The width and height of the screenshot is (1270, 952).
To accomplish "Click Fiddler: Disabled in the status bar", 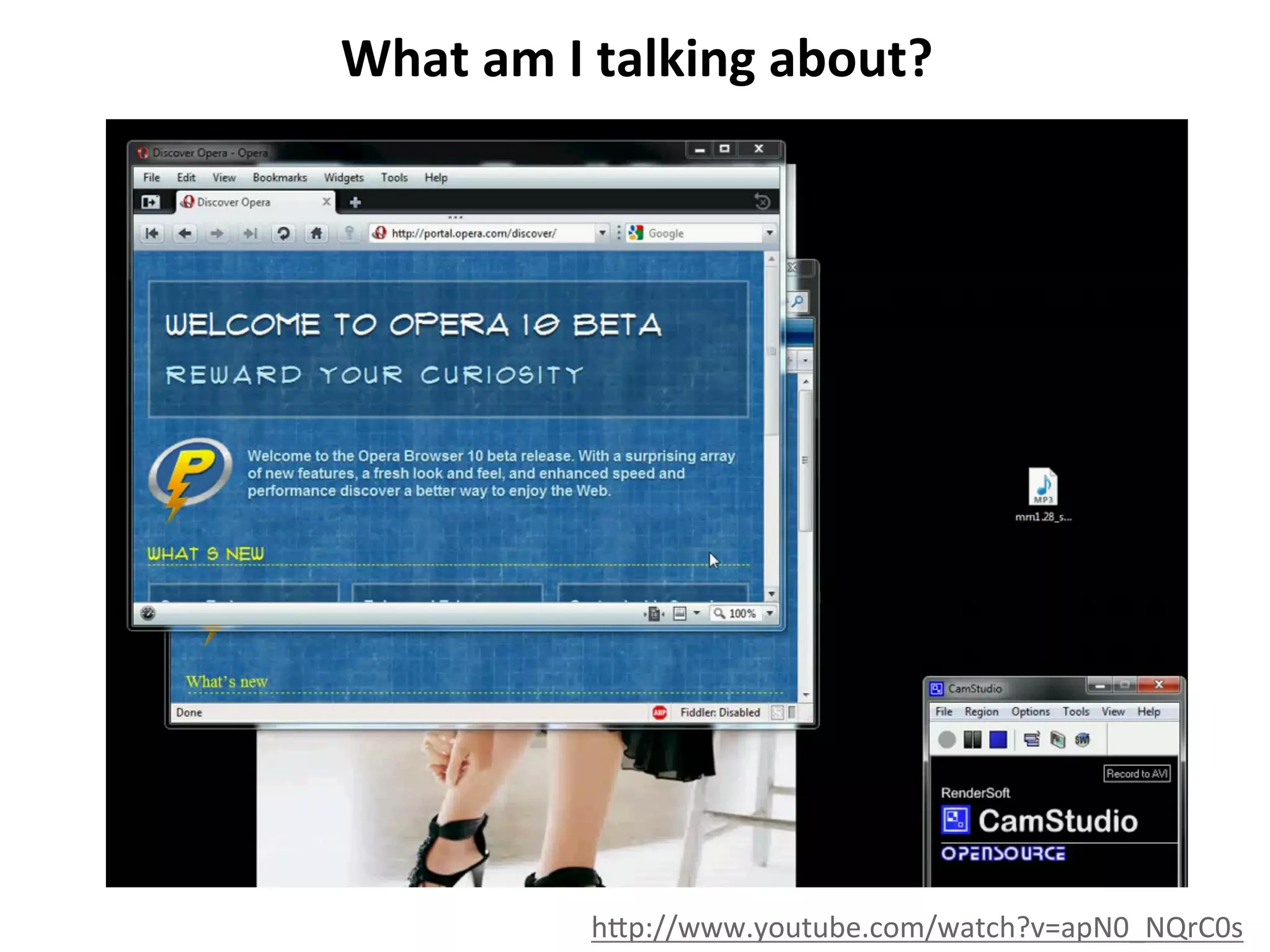I will [720, 713].
